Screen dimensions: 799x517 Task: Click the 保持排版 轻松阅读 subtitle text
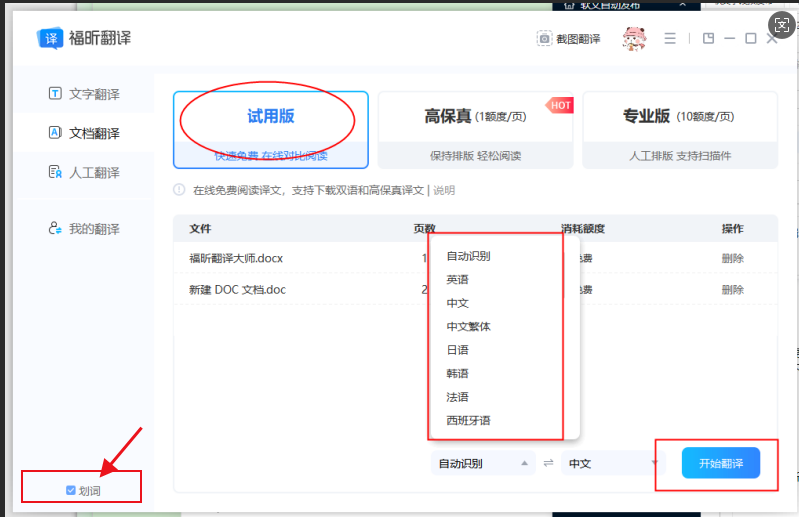(x=475, y=156)
